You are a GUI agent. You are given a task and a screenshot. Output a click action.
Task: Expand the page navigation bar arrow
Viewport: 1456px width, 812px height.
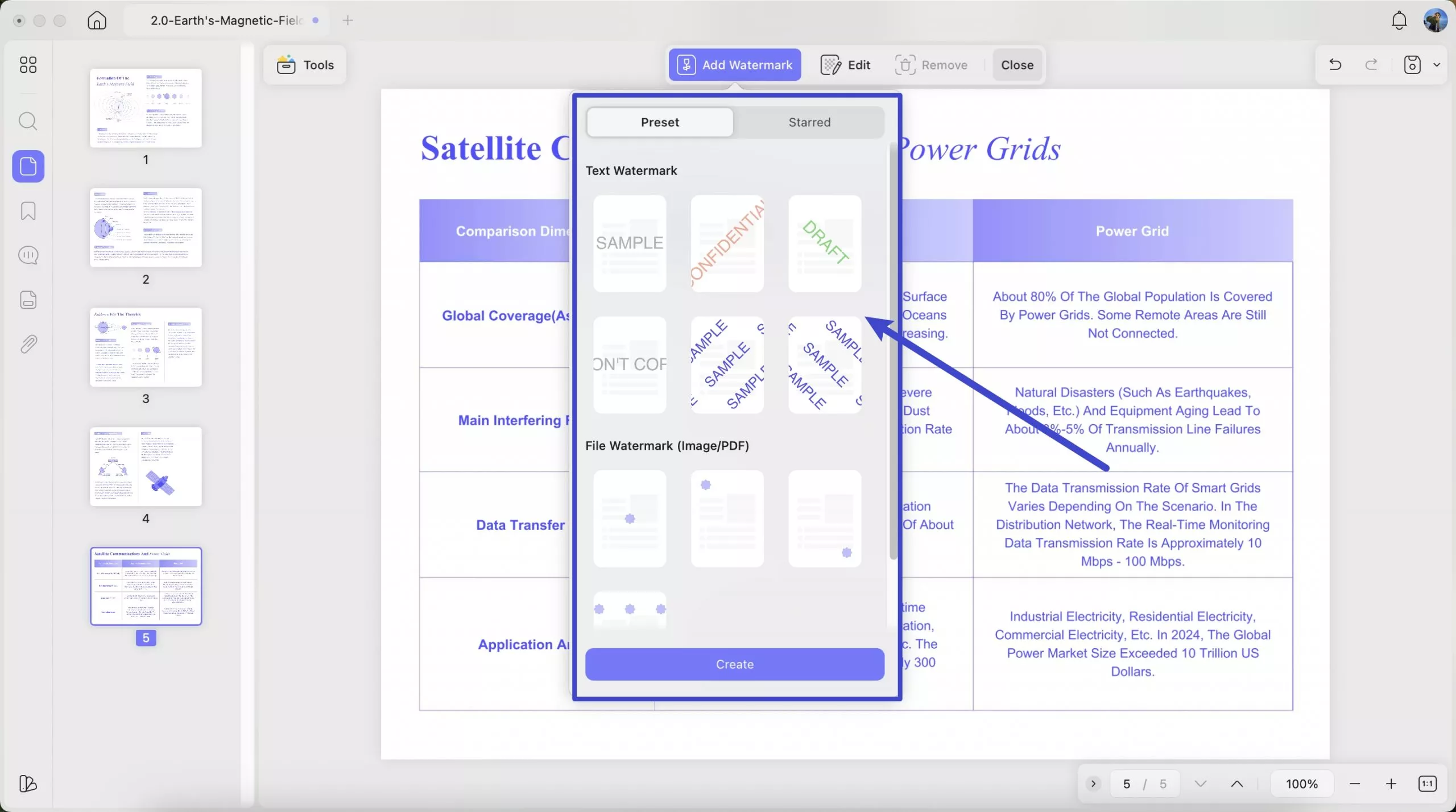[1093, 784]
